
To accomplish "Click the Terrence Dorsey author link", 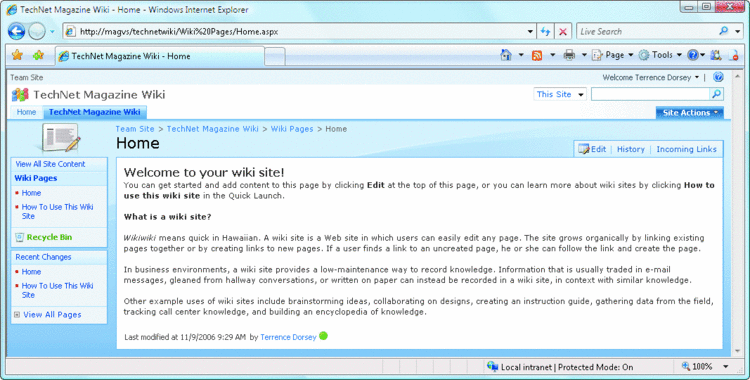I will 288,337.
